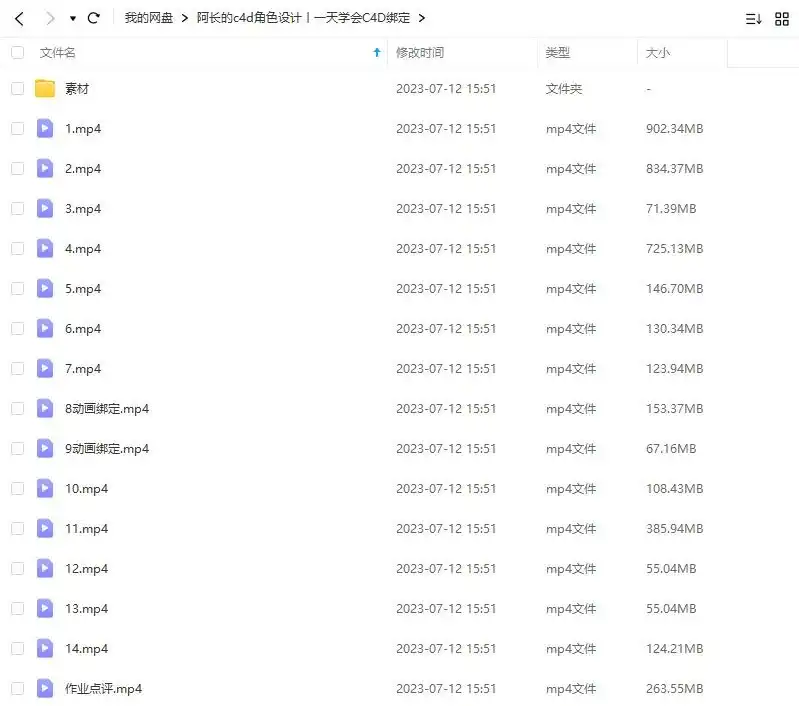Check the box for 8动画绑定.mp4
Viewport: 799px width, 706px height.
(x=17, y=409)
